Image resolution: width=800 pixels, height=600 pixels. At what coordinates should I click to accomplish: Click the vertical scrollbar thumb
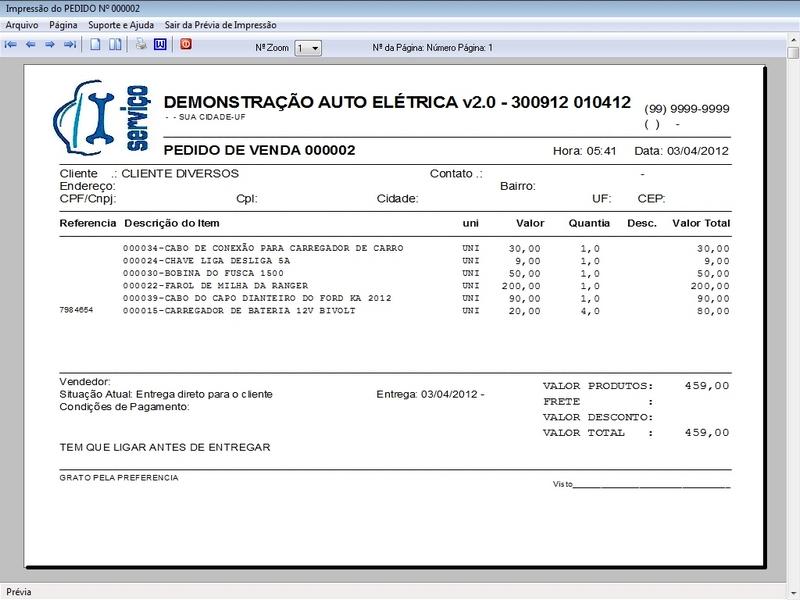pos(793,53)
